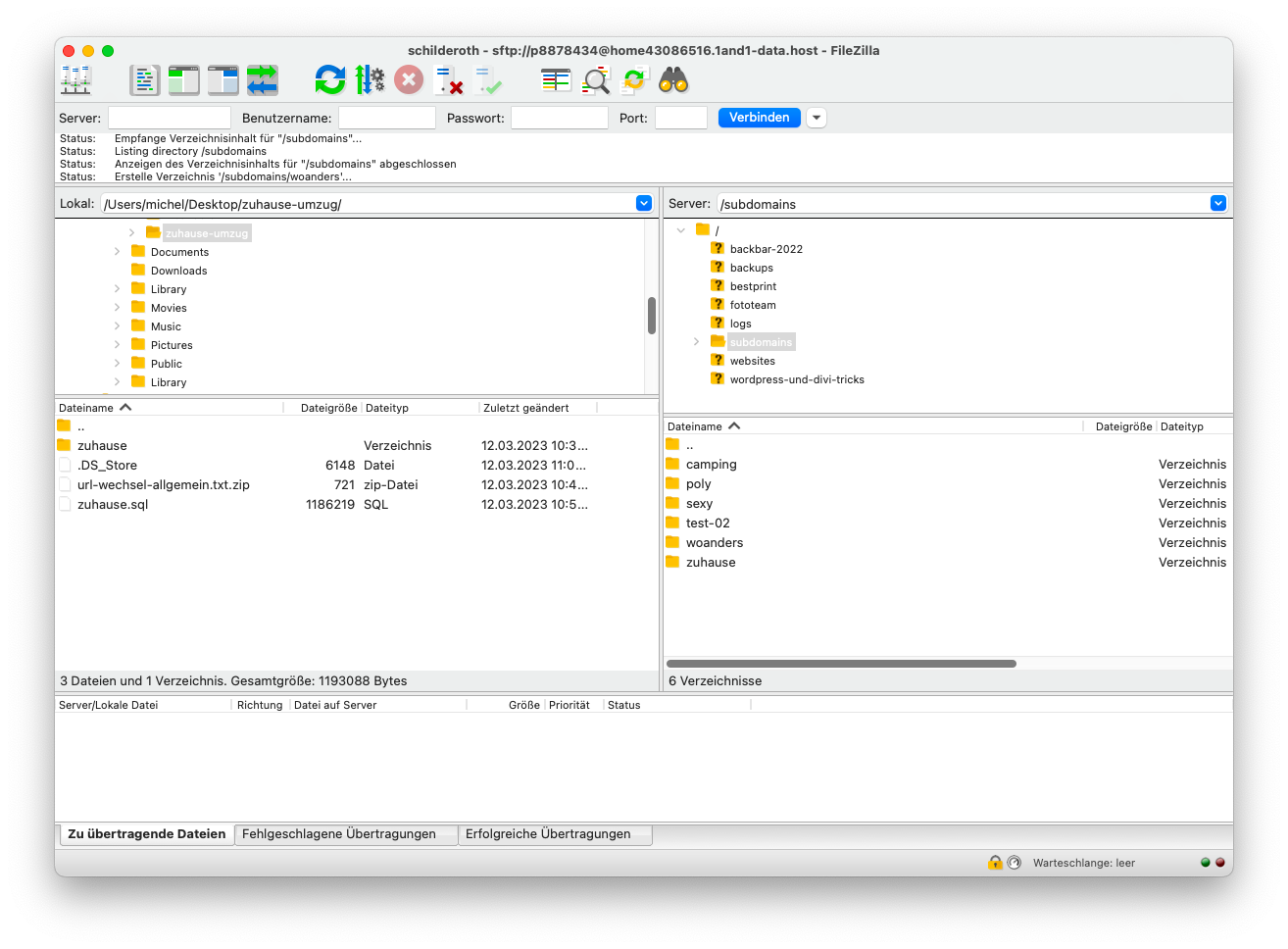1288x949 pixels.
Task: Switch to Fehlgeschlagene Übertragungen tab
Action: [339, 834]
